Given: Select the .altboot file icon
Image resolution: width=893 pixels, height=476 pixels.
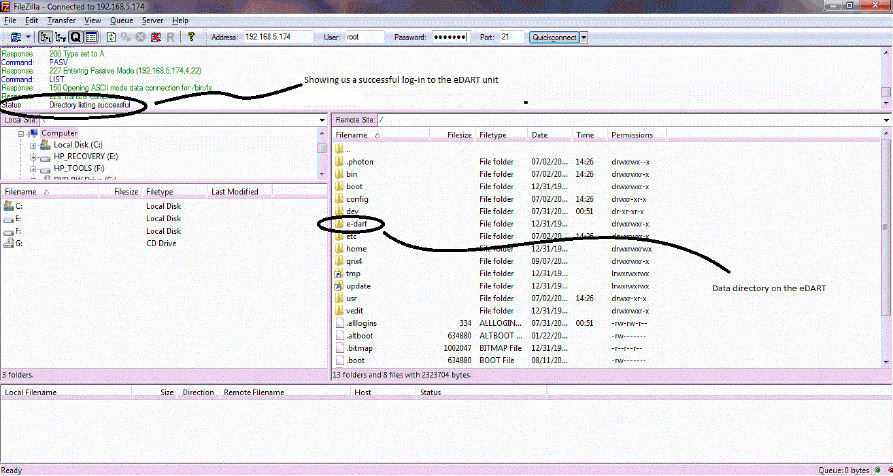Looking at the screenshot, I should point(339,336).
